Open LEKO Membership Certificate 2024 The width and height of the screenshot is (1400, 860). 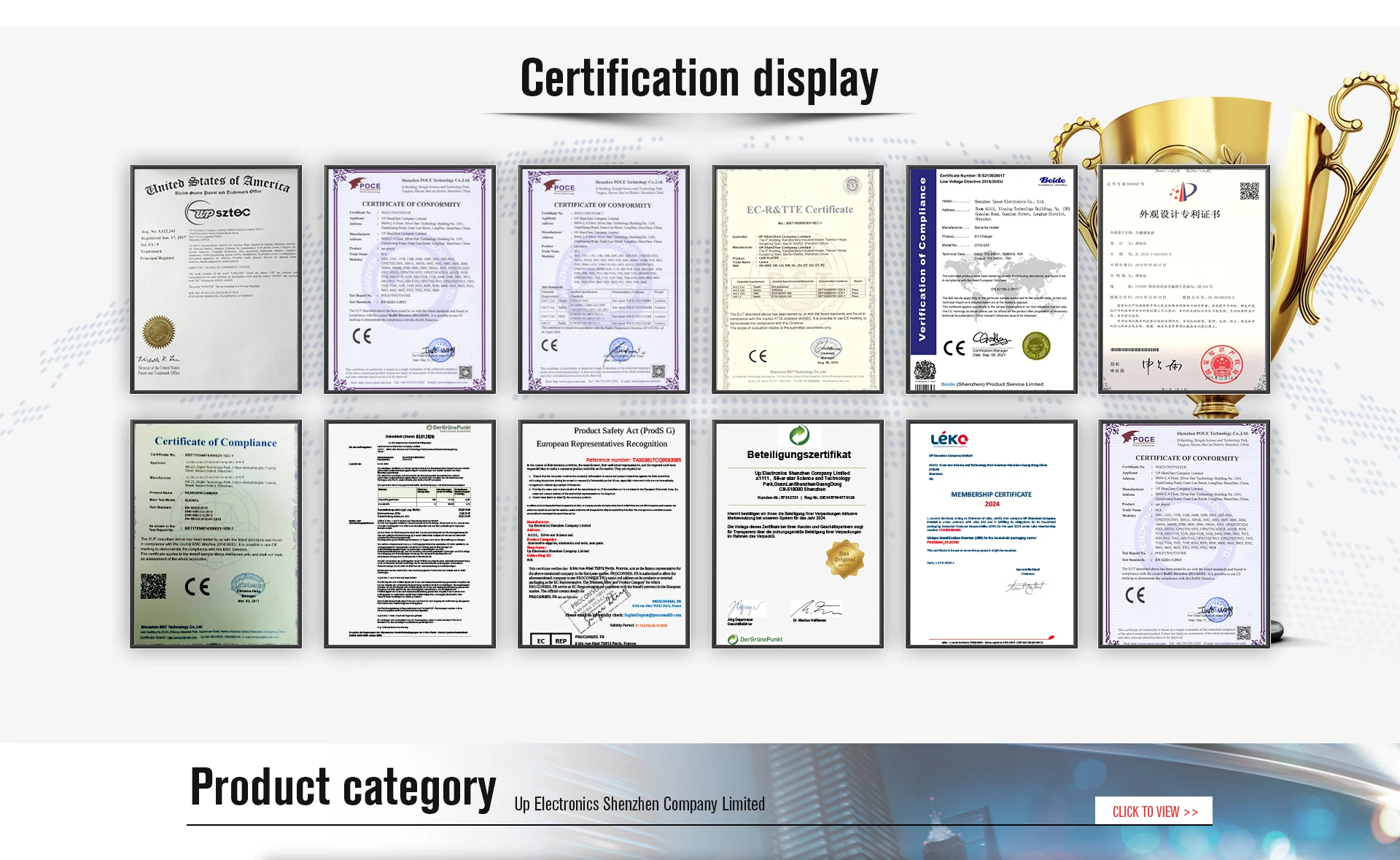tap(992, 533)
